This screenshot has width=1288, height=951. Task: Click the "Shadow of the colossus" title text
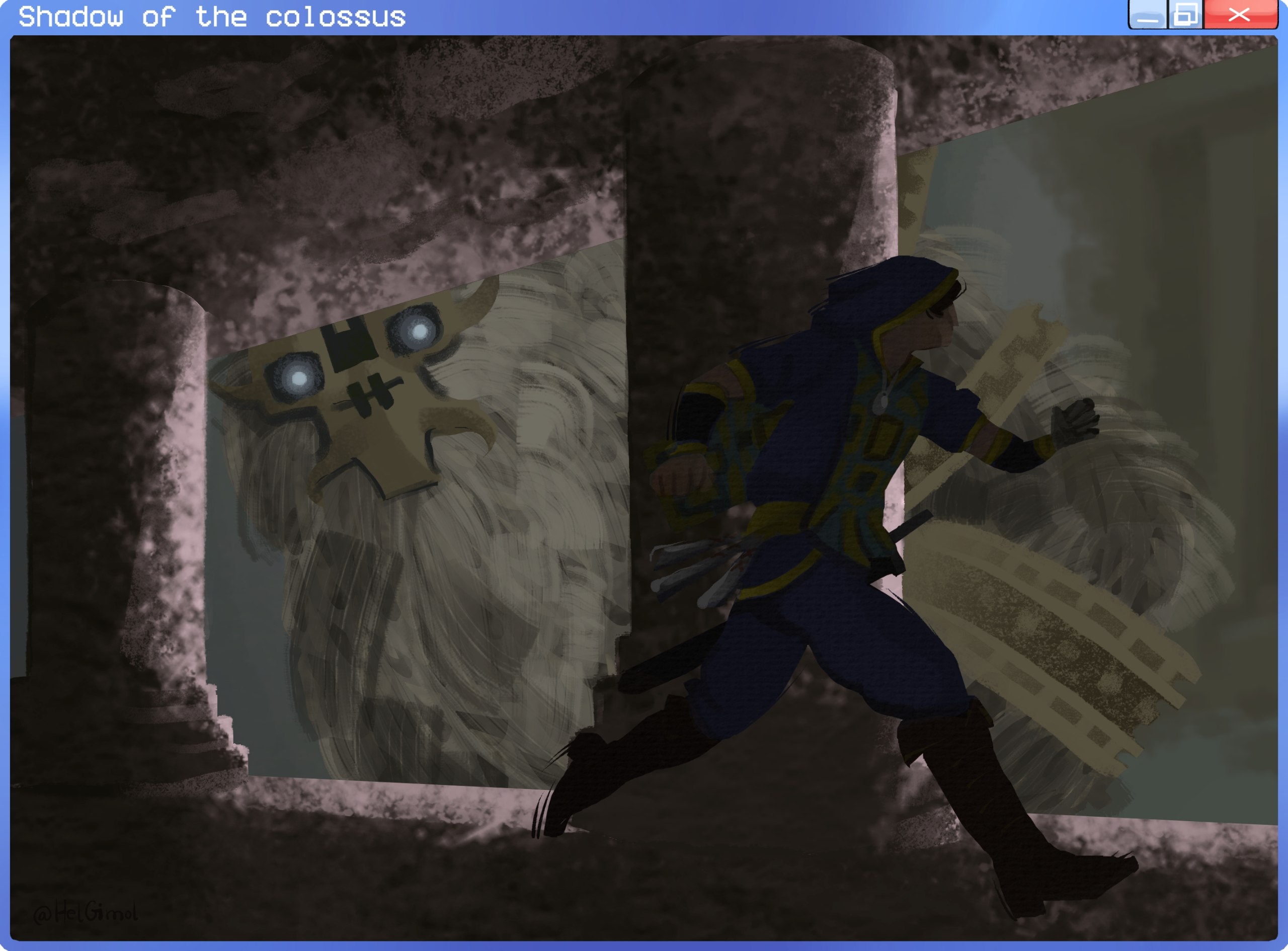click(212, 17)
